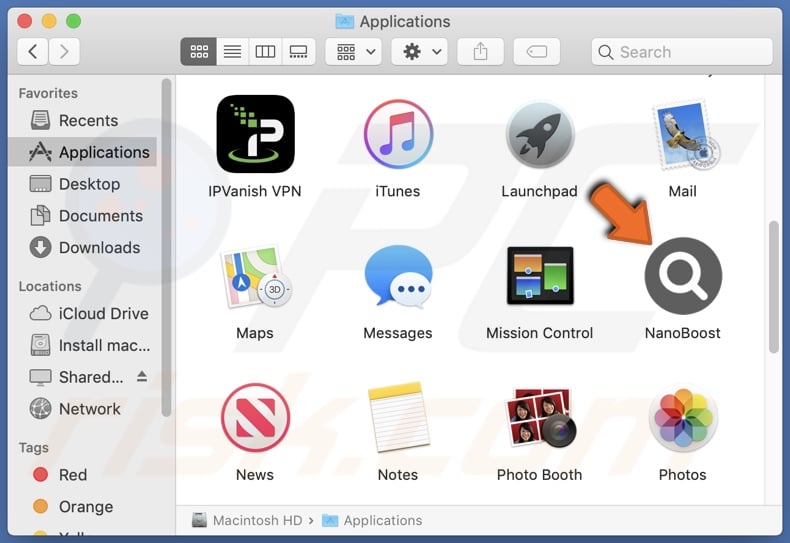Select the Maps app icon
The image size is (790, 543).
256,277
